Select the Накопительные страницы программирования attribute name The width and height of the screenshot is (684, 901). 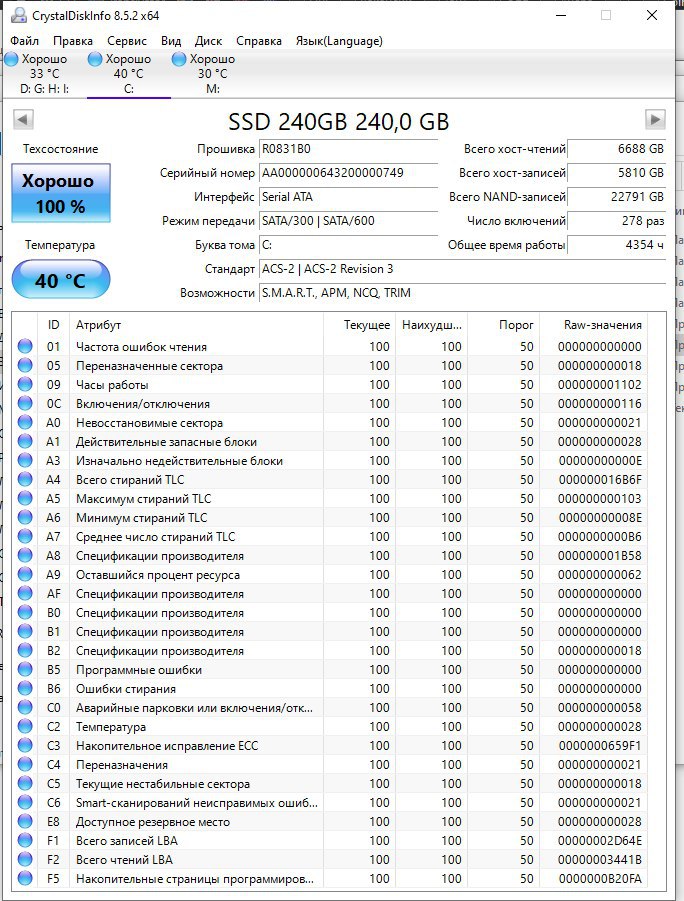195,879
